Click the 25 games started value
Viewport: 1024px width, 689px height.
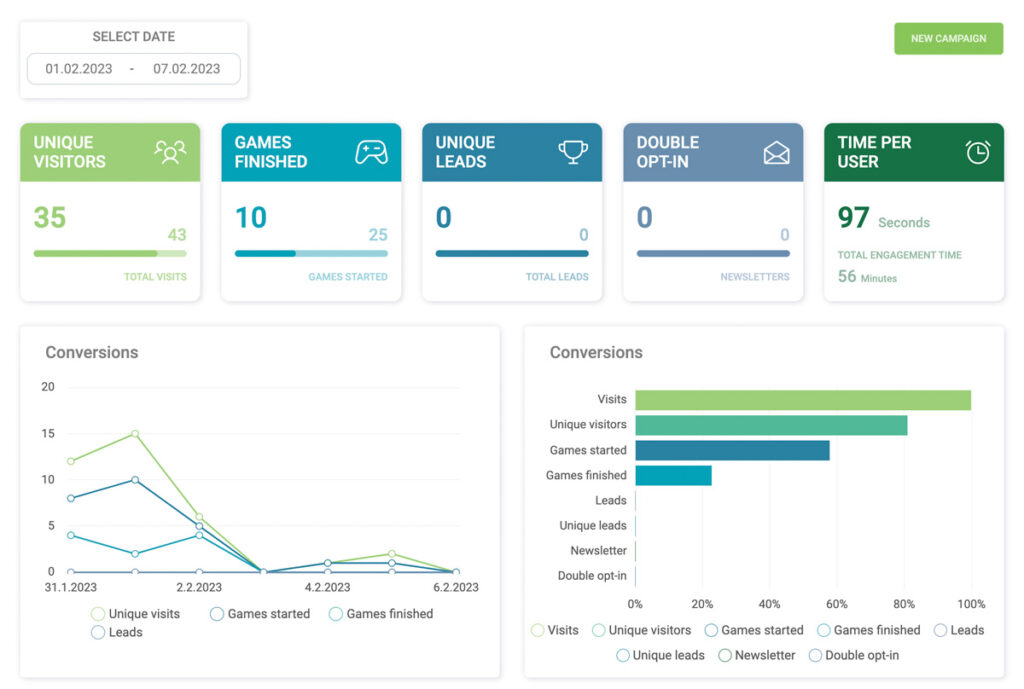(x=378, y=234)
